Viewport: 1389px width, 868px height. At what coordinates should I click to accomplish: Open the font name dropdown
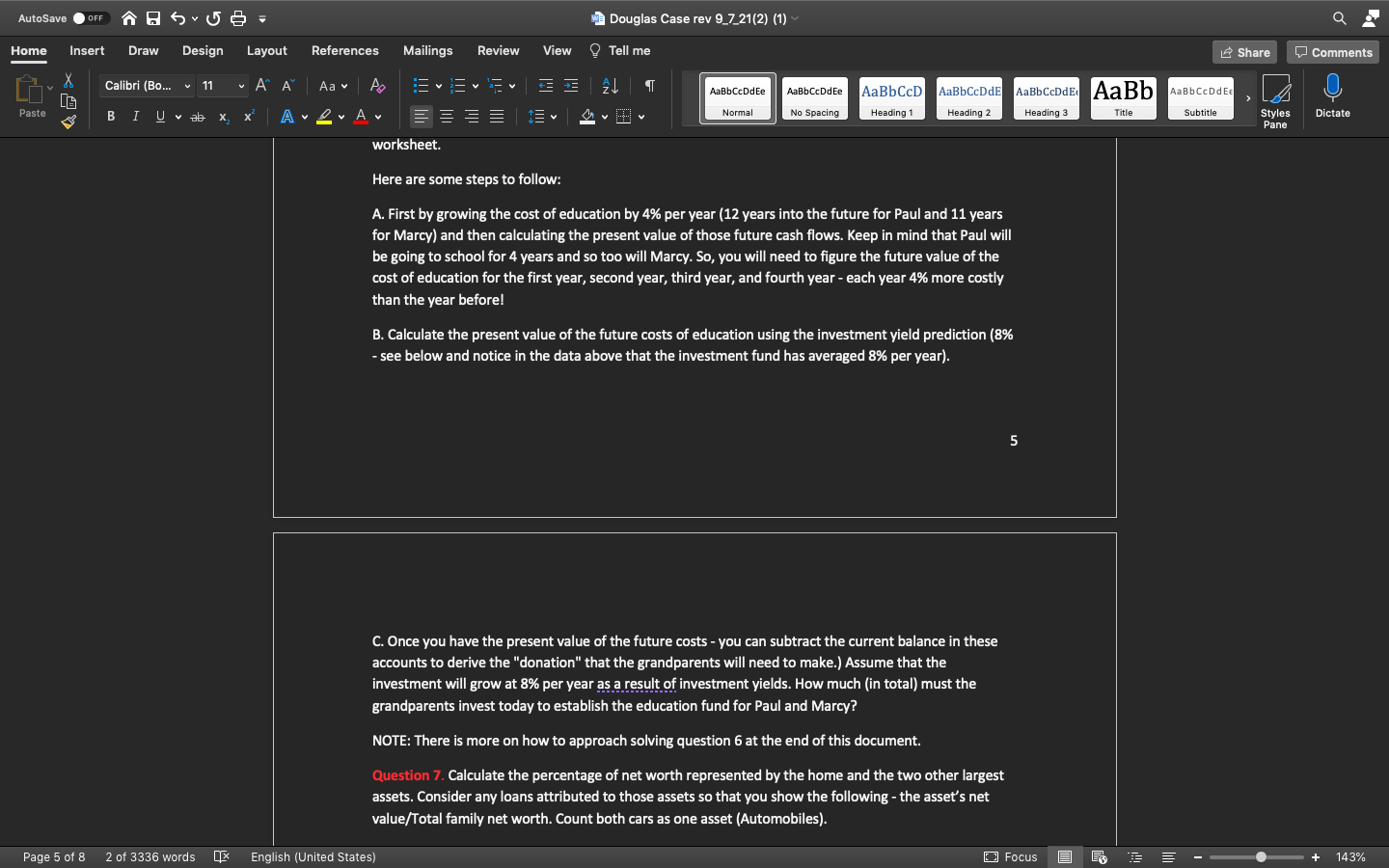click(x=187, y=86)
